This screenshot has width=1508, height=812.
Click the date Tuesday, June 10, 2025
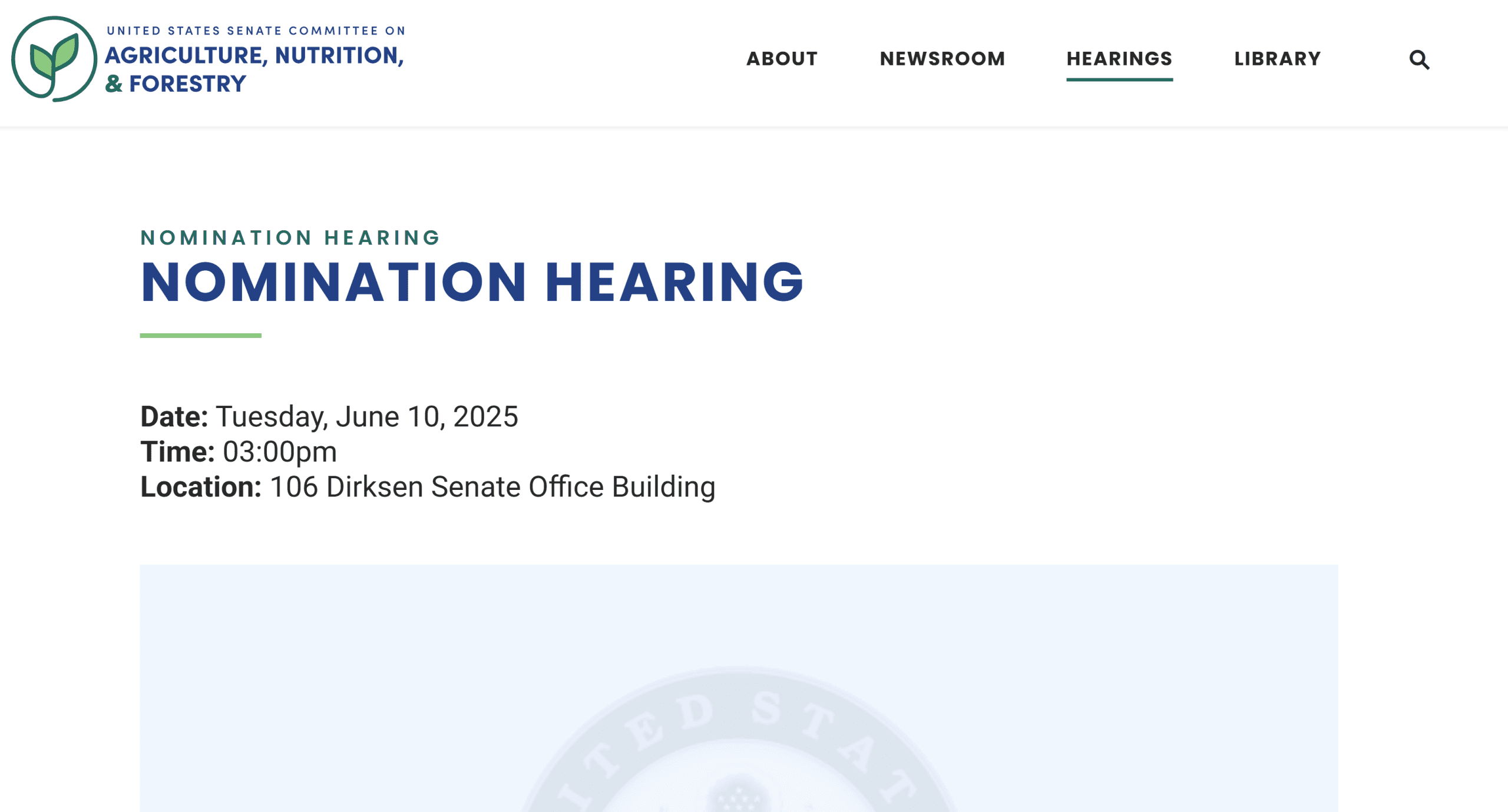pyautogui.click(x=366, y=417)
